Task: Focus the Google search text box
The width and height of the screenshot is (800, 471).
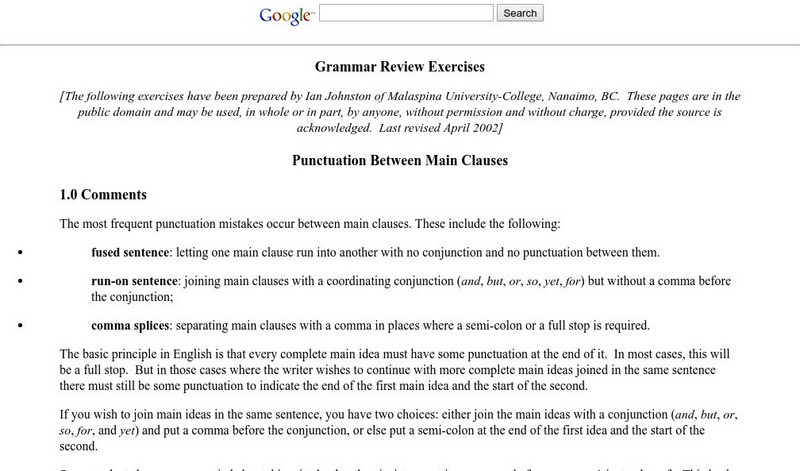Action: coord(406,13)
